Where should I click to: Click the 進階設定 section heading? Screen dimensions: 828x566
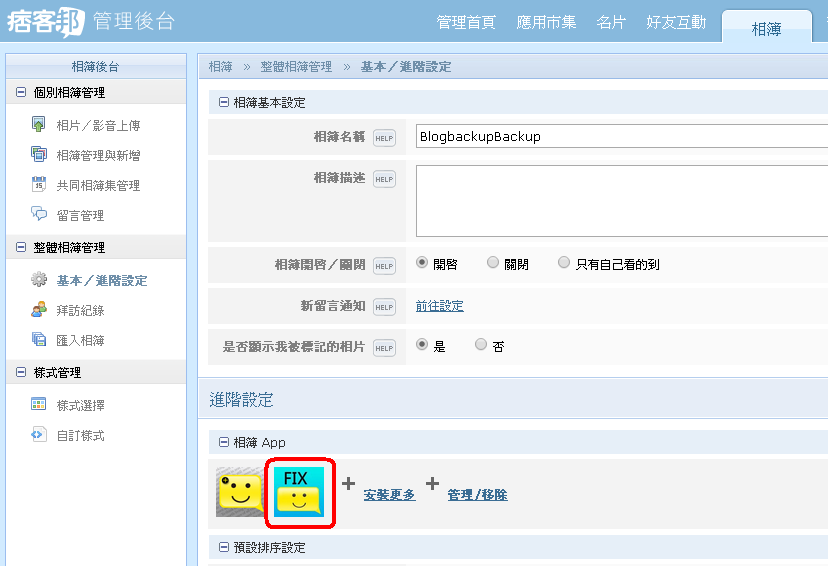pos(241,400)
